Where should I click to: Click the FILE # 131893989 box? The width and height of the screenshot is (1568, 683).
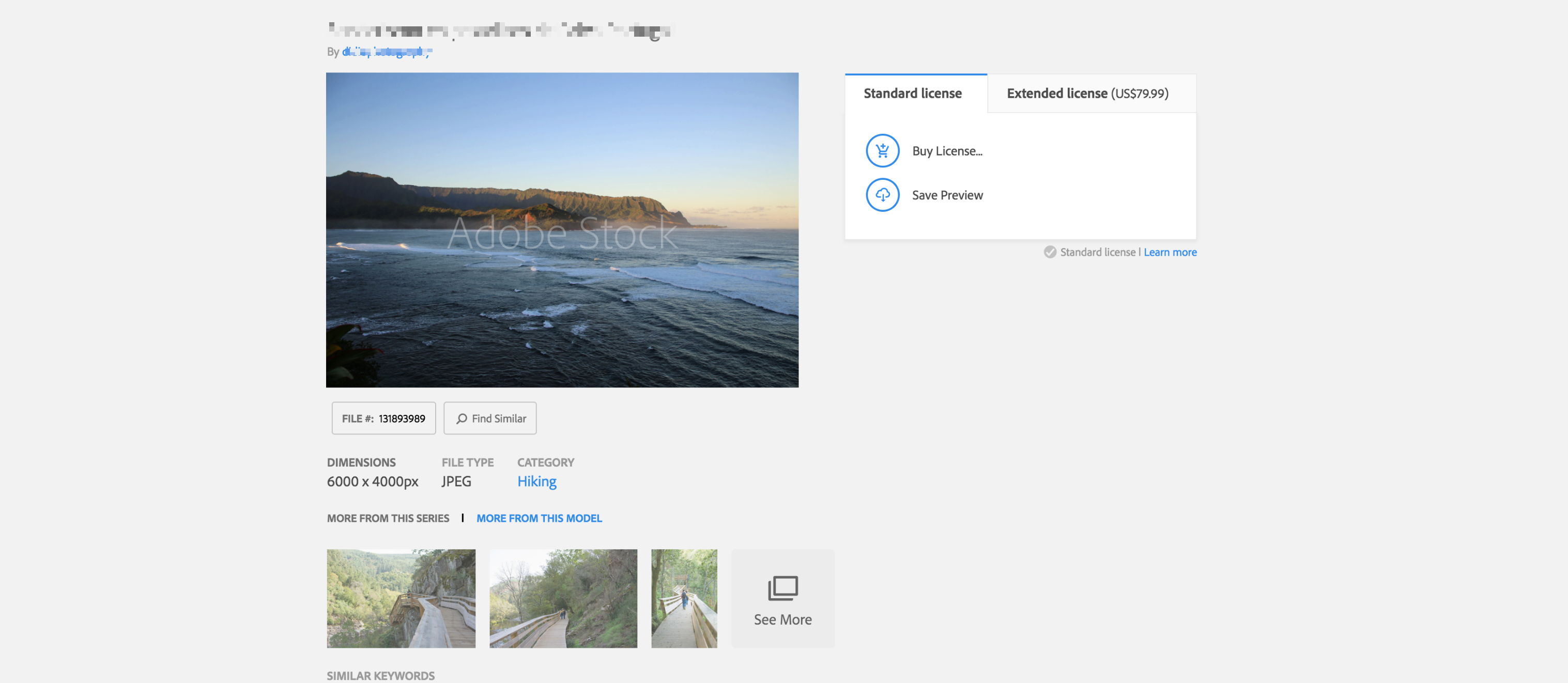(383, 418)
